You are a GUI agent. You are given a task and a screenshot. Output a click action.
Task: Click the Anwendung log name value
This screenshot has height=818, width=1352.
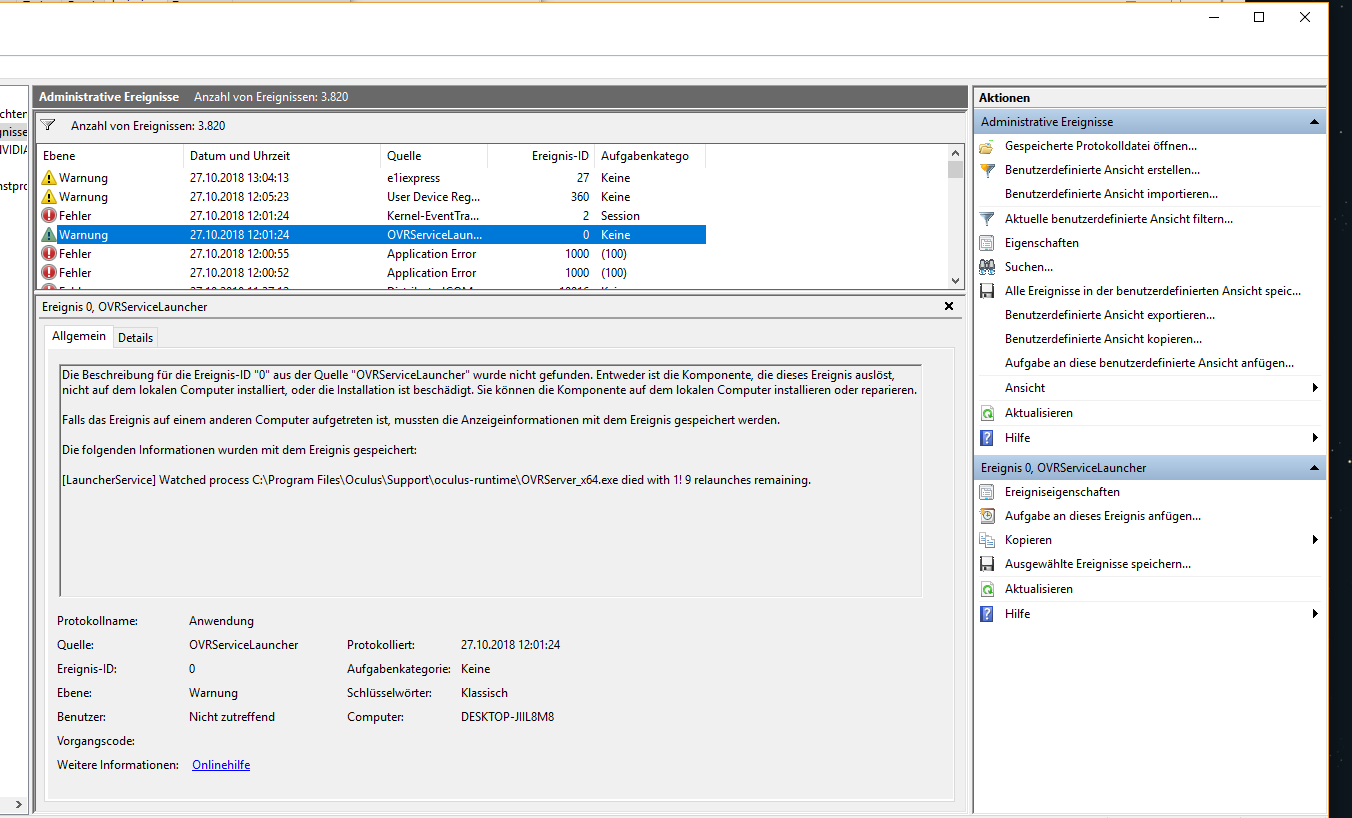point(221,621)
